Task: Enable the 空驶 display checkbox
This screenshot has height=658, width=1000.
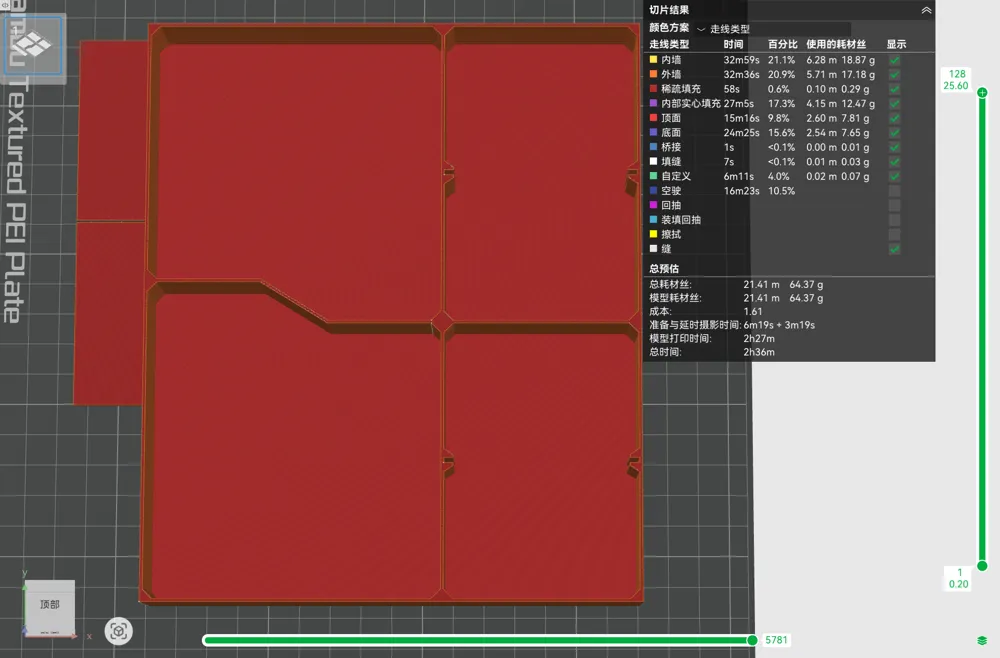Action: pos(895,191)
